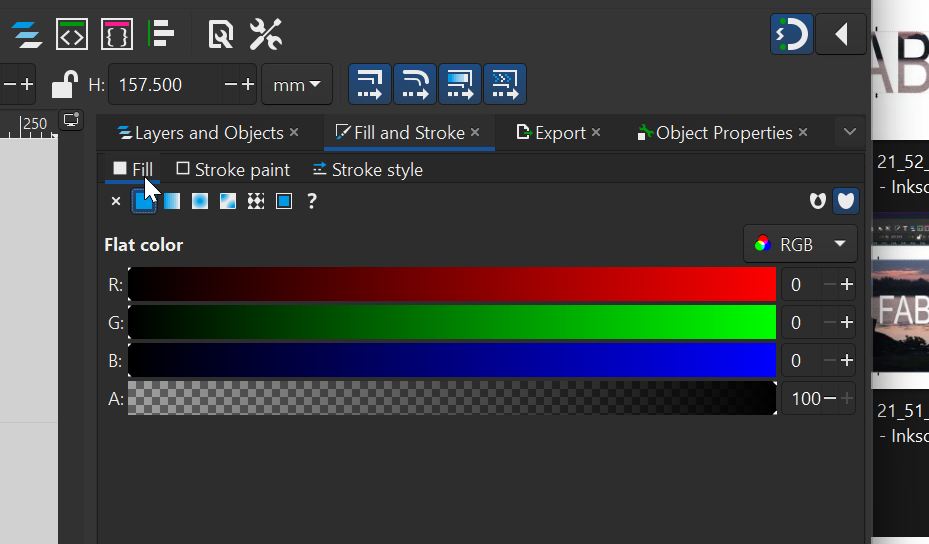The width and height of the screenshot is (929, 544).
Task: Close the Layers and Objects tab
Action: [294, 133]
